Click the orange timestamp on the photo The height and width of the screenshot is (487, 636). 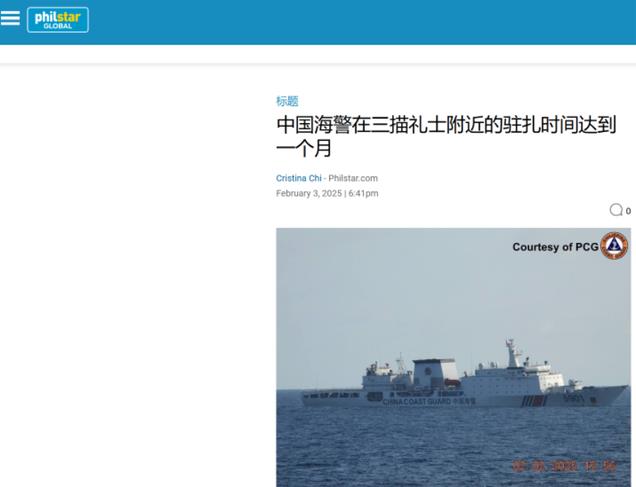[564, 466]
